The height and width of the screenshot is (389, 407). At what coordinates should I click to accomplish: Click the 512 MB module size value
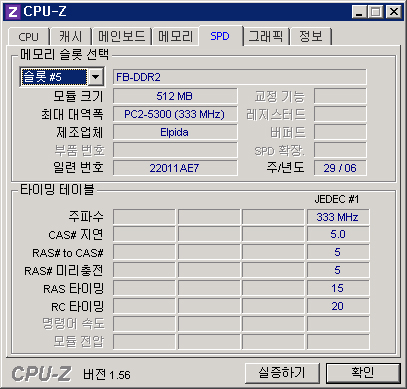175,96
